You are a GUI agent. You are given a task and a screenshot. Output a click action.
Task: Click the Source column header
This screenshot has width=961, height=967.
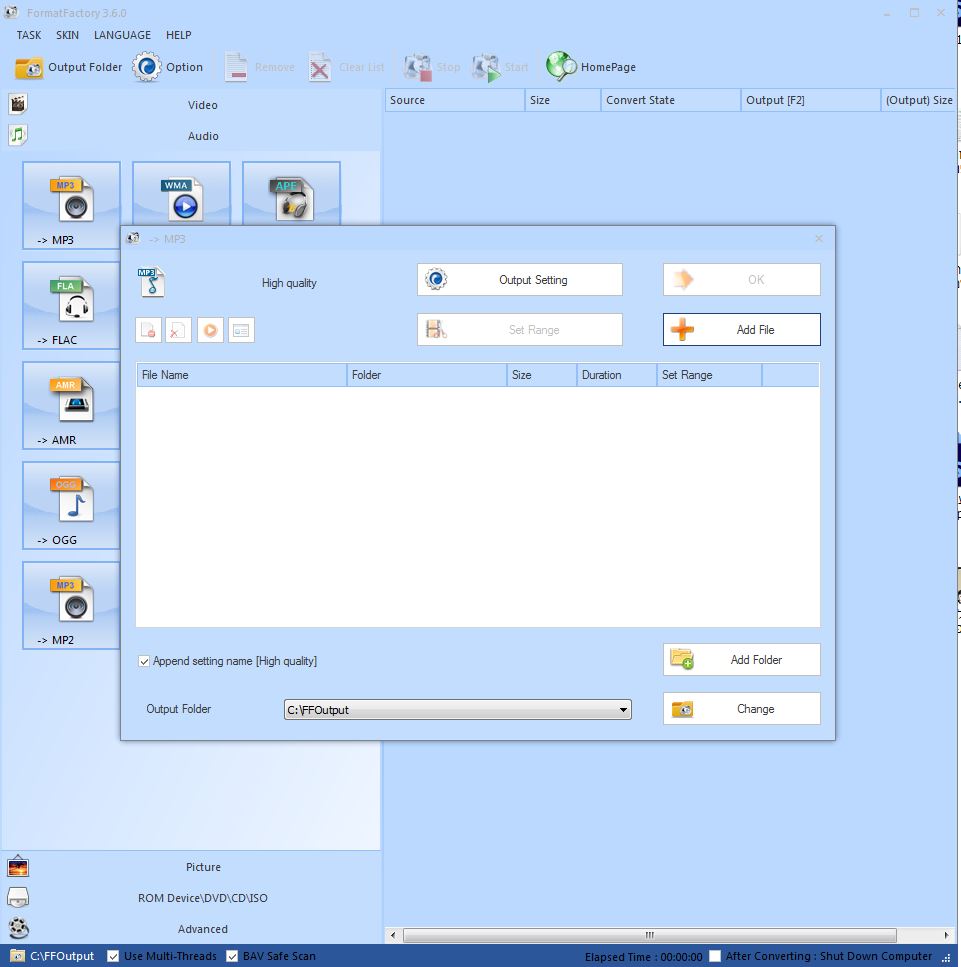[x=455, y=100]
